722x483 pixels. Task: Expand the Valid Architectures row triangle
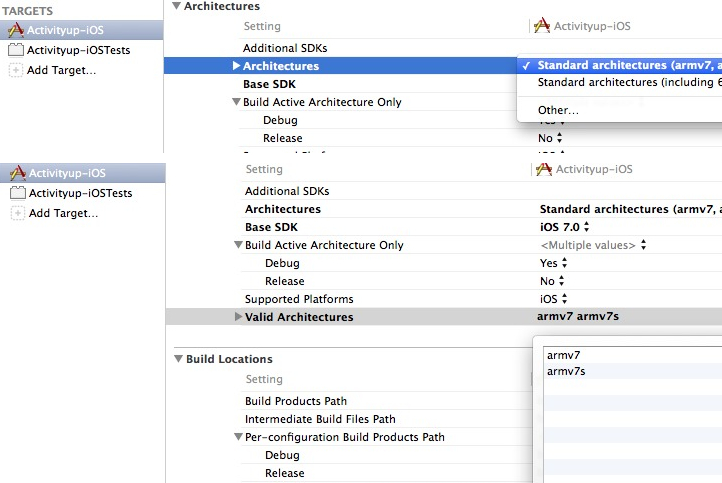[238, 317]
